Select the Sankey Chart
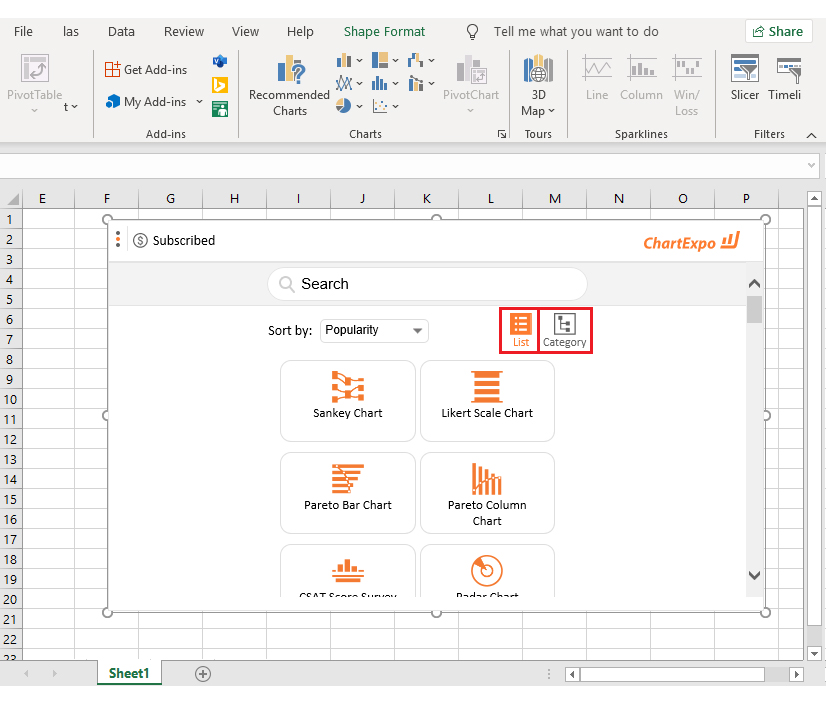The image size is (826, 704). click(348, 400)
